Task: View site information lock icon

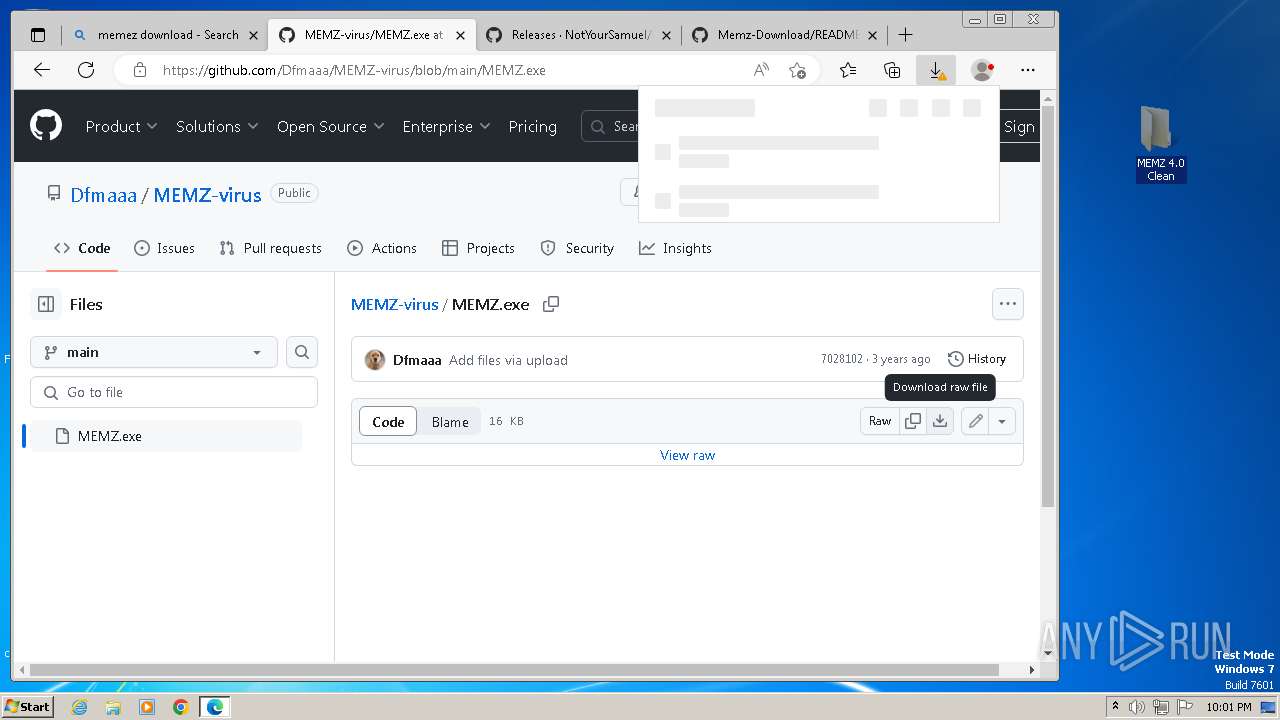Action: point(140,70)
